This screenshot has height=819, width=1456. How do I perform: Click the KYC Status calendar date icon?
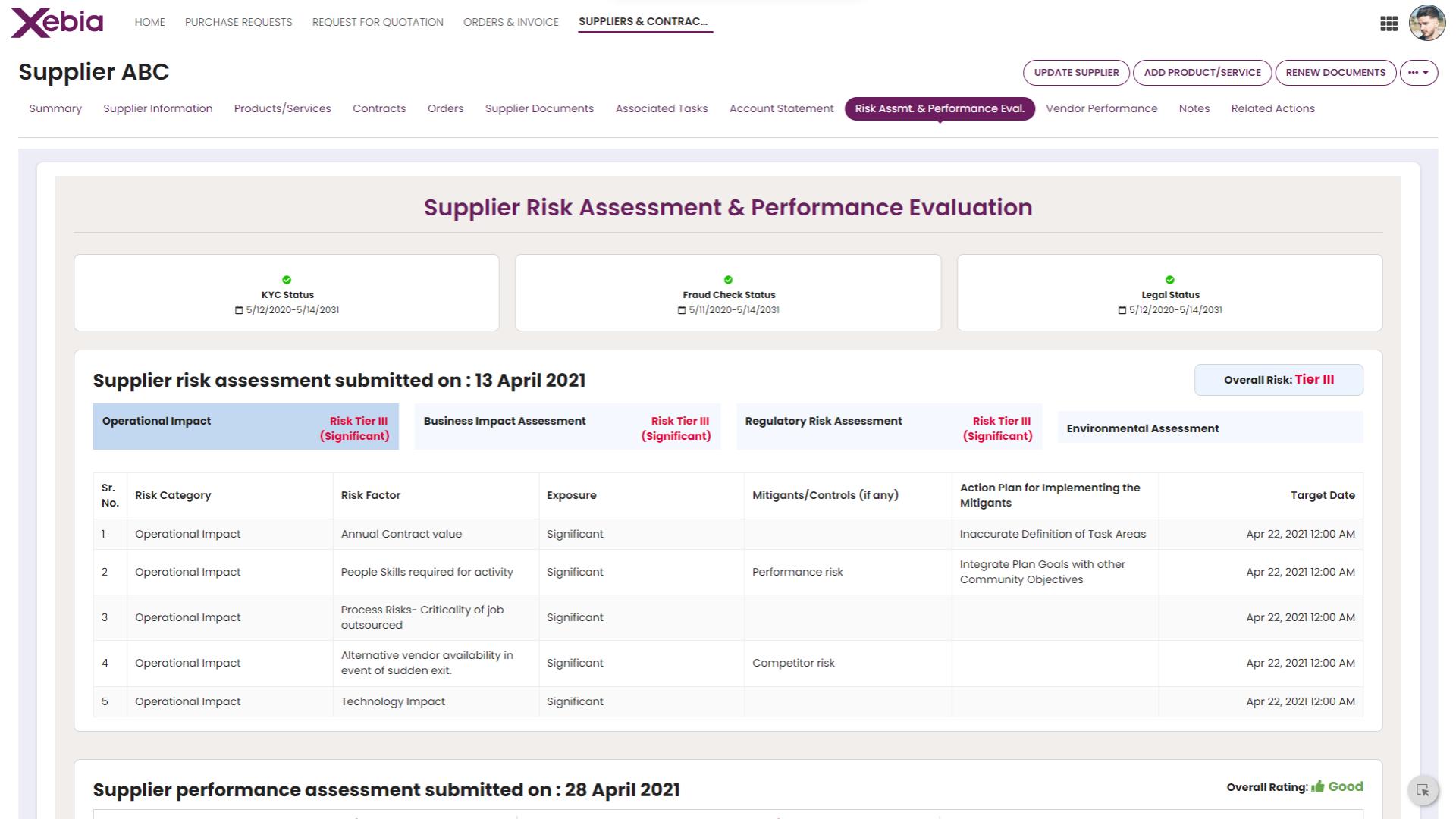point(239,310)
